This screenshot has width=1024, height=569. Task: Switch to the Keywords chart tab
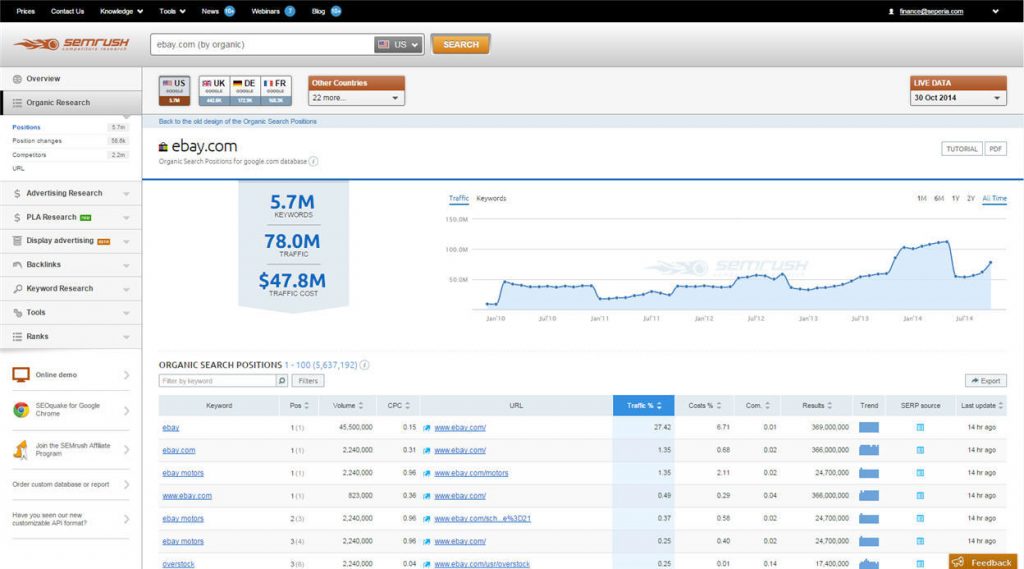[x=491, y=199]
